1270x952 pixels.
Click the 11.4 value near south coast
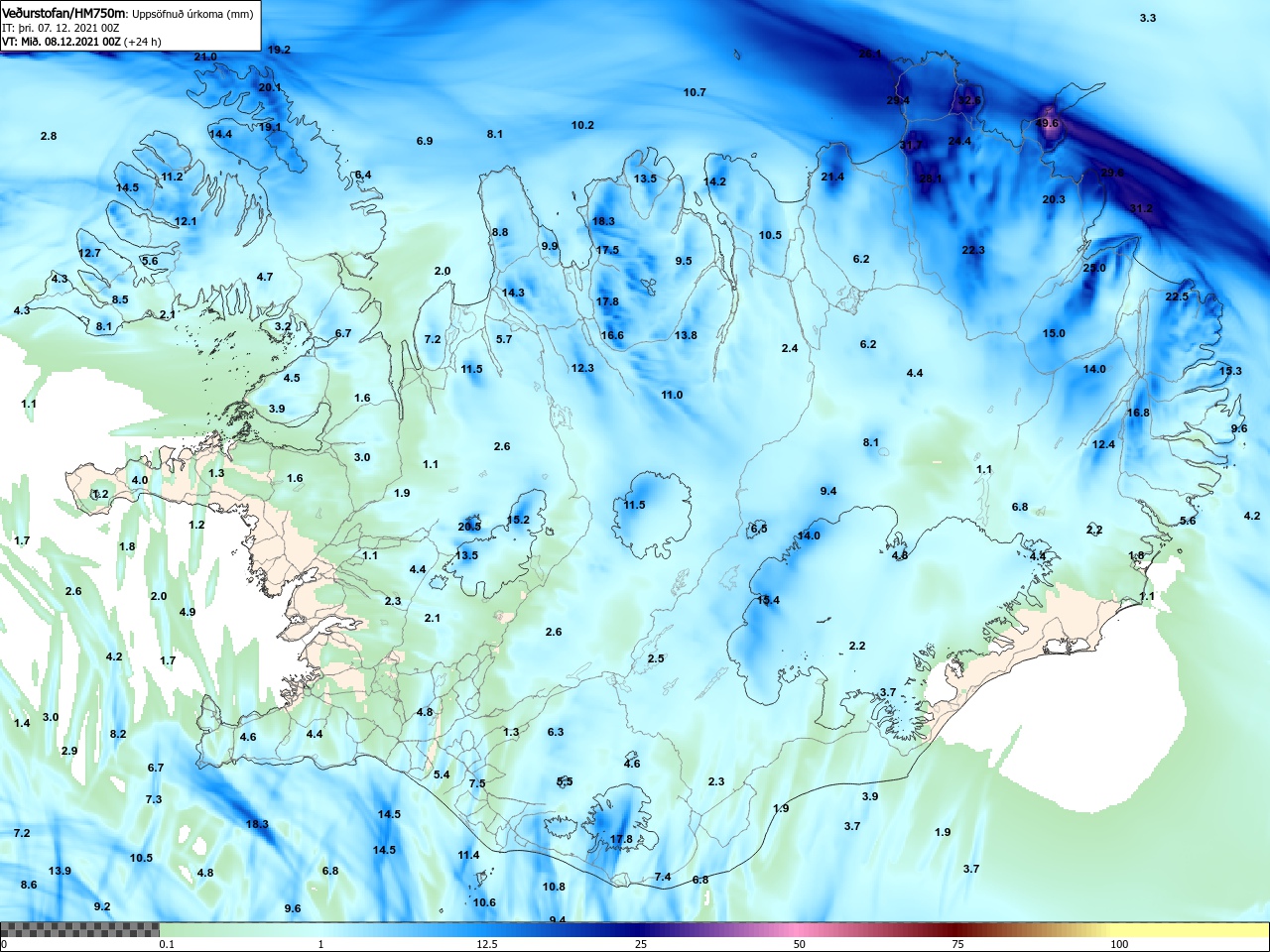coord(468,855)
